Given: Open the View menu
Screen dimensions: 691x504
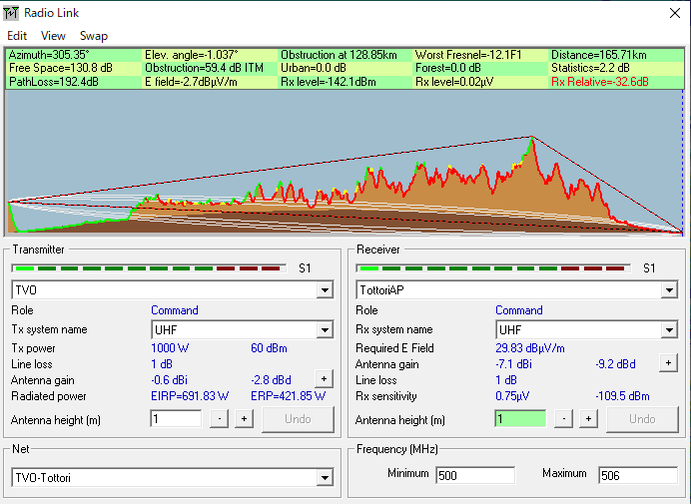Looking at the screenshot, I should 53,36.
